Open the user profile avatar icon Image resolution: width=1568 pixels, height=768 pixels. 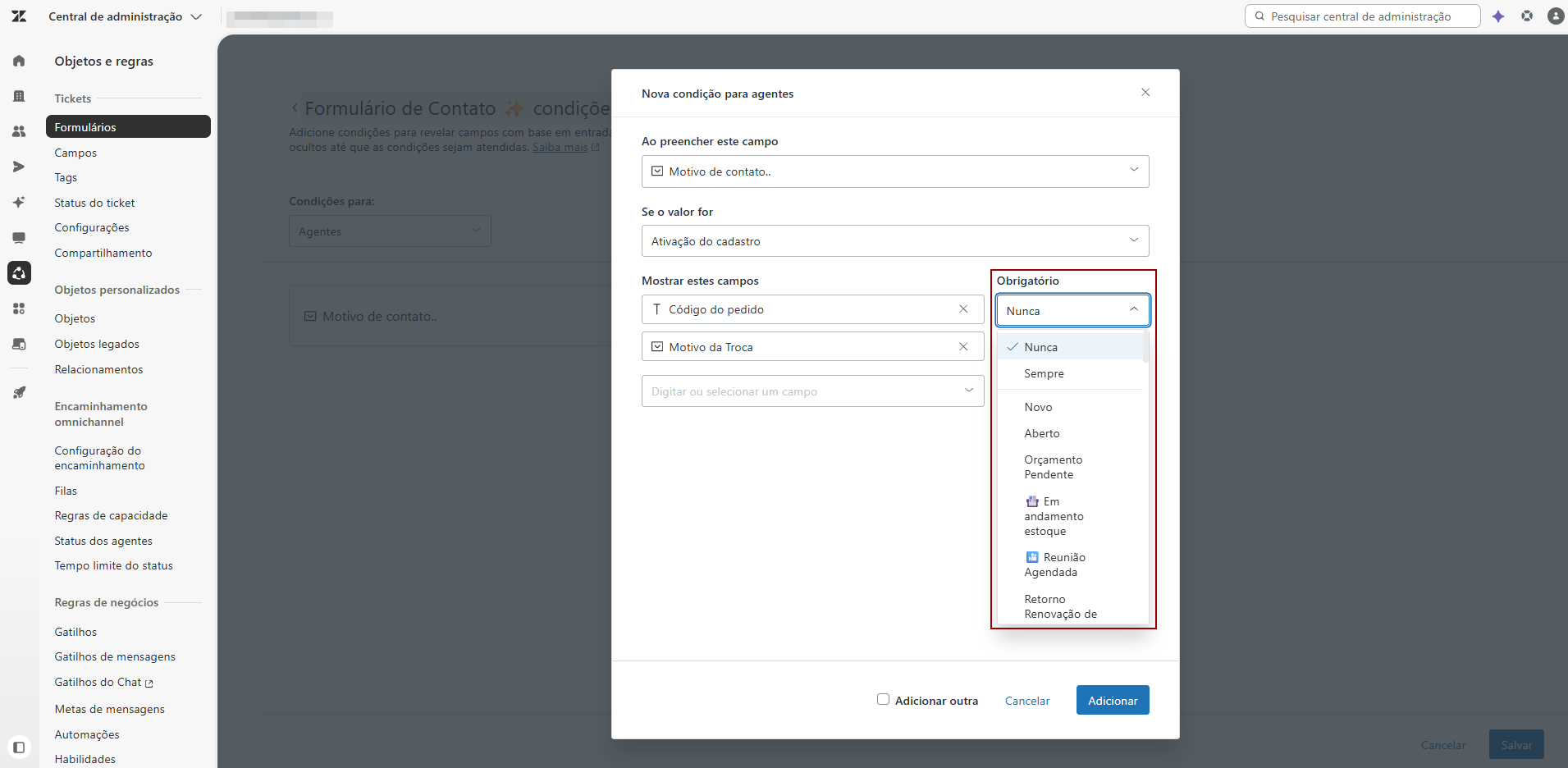pos(1556,16)
